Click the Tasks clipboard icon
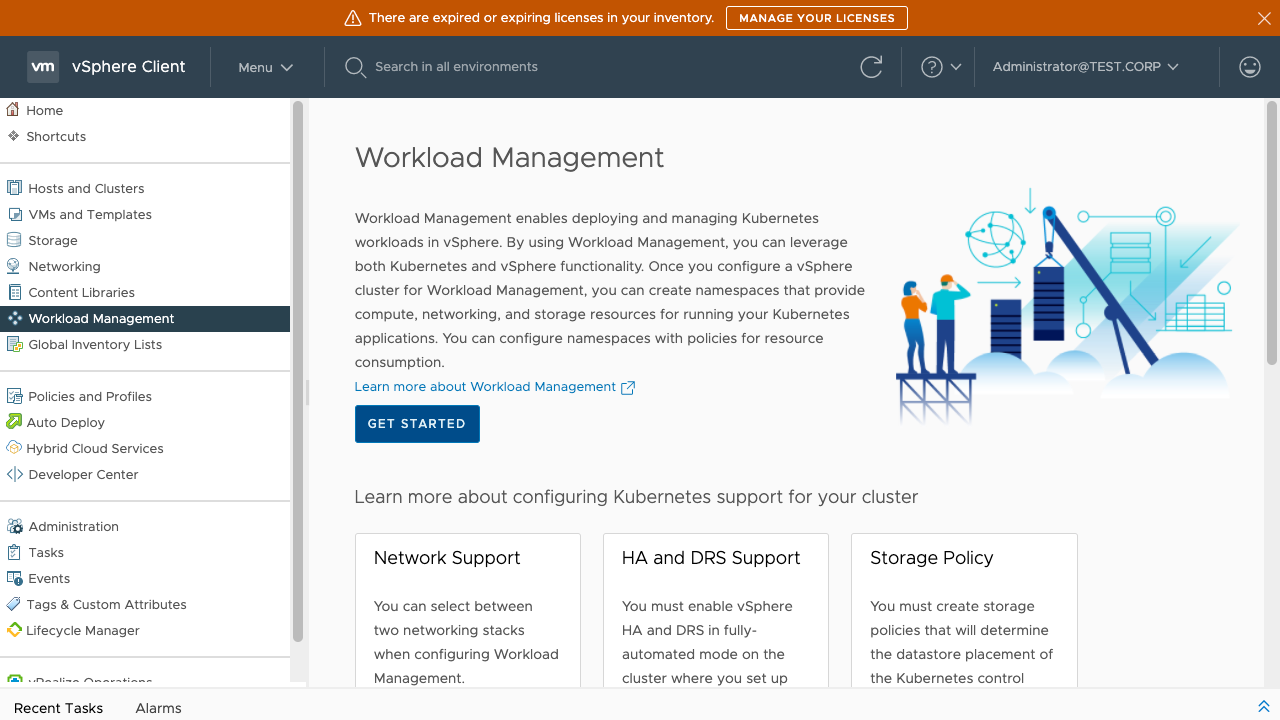 (14, 552)
